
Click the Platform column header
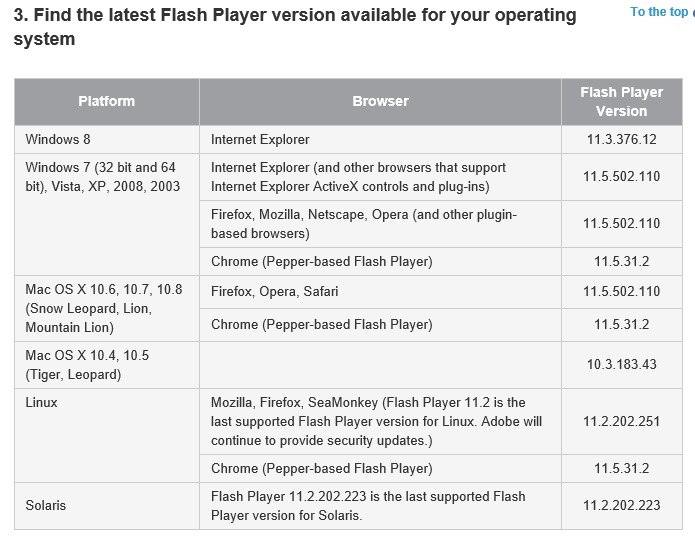pyautogui.click(x=107, y=102)
